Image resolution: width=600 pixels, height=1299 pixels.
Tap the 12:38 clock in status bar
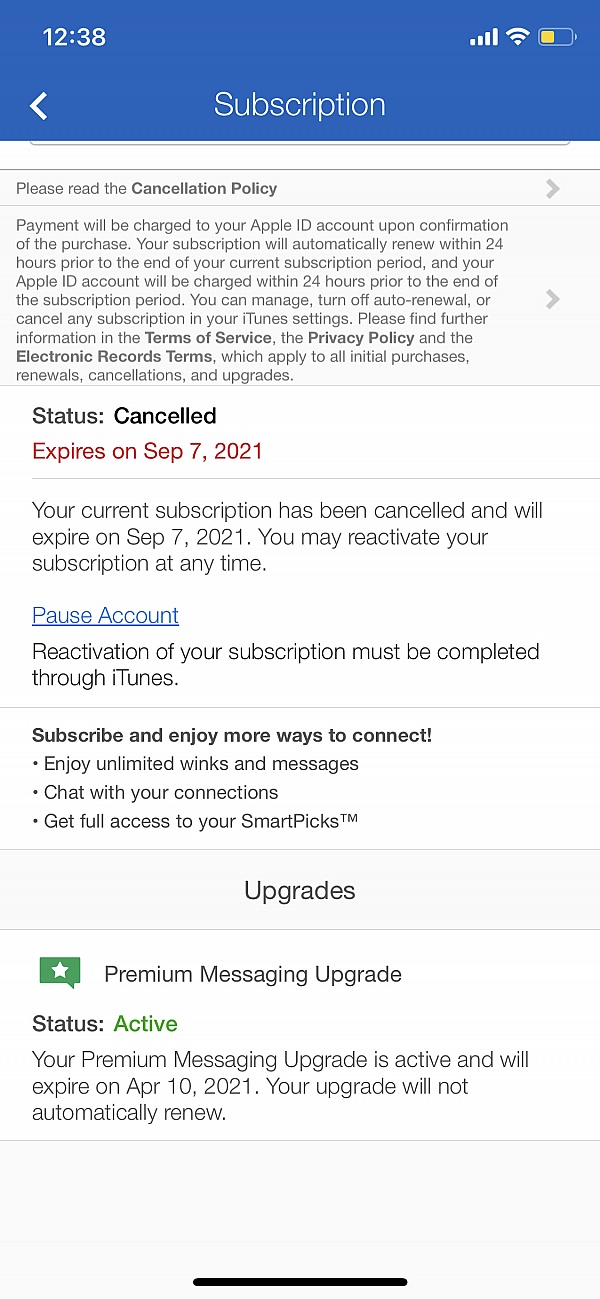[74, 37]
